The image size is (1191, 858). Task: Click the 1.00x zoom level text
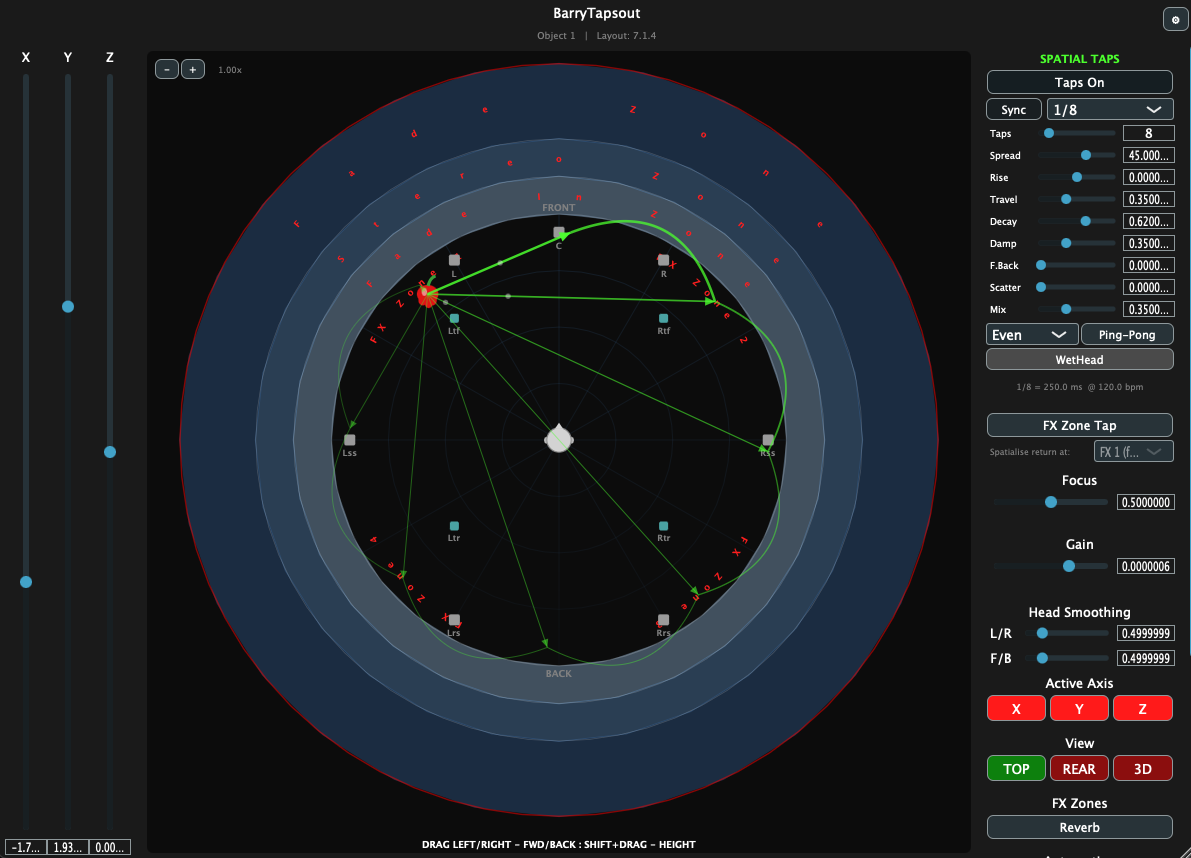pos(230,70)
